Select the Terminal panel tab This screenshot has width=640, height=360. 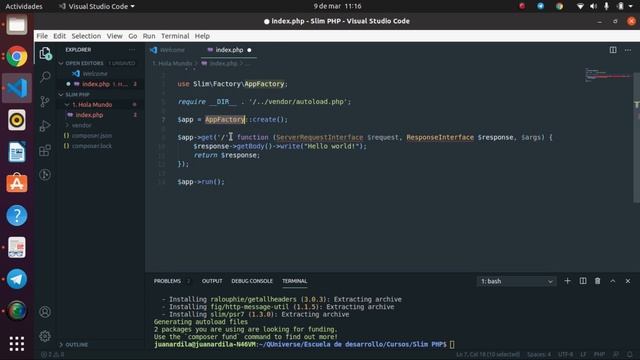pos(294,281)
